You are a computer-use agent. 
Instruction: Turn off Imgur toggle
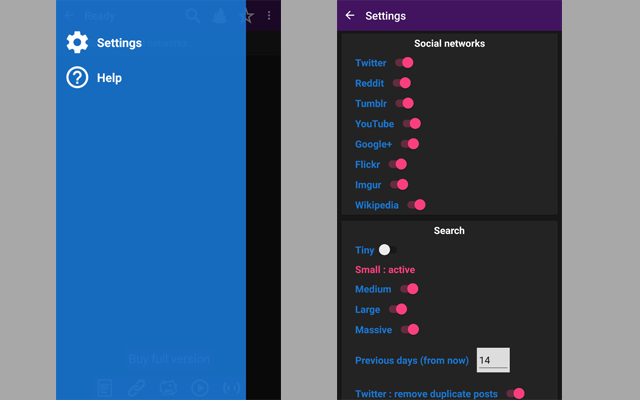[399, 184]
